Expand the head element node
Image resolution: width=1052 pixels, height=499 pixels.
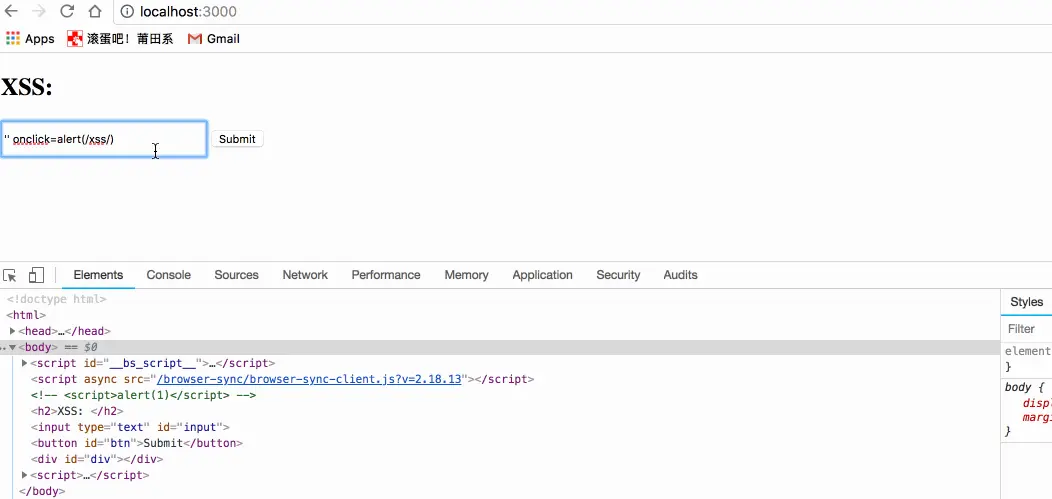13,331
